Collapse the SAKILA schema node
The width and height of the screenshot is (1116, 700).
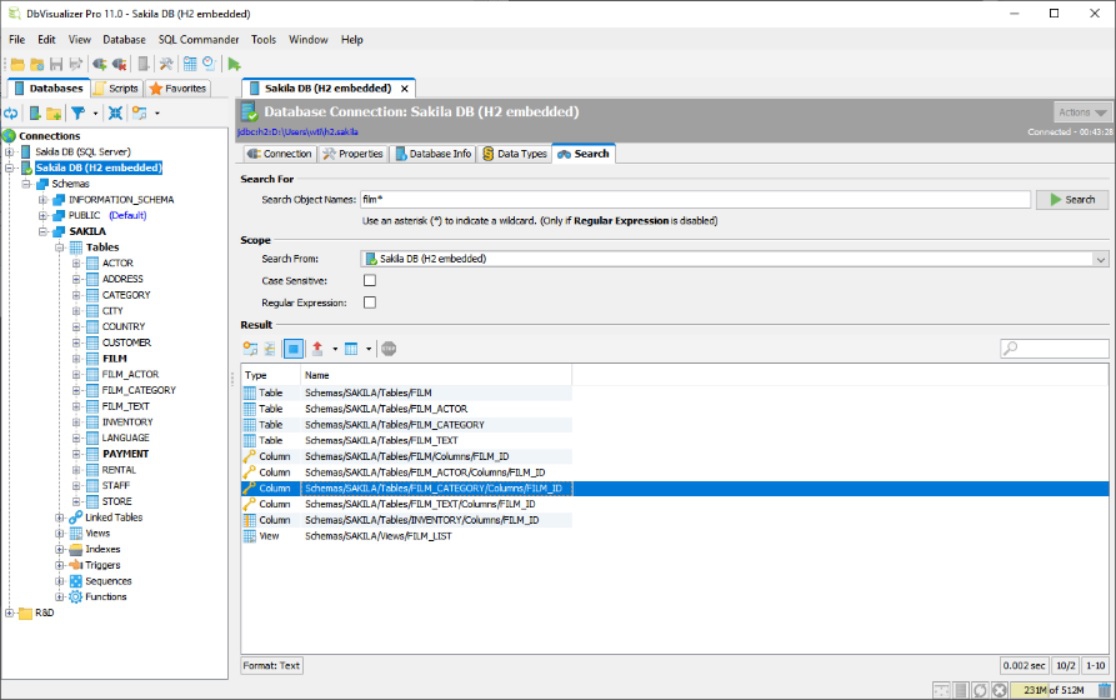point(43,231)
